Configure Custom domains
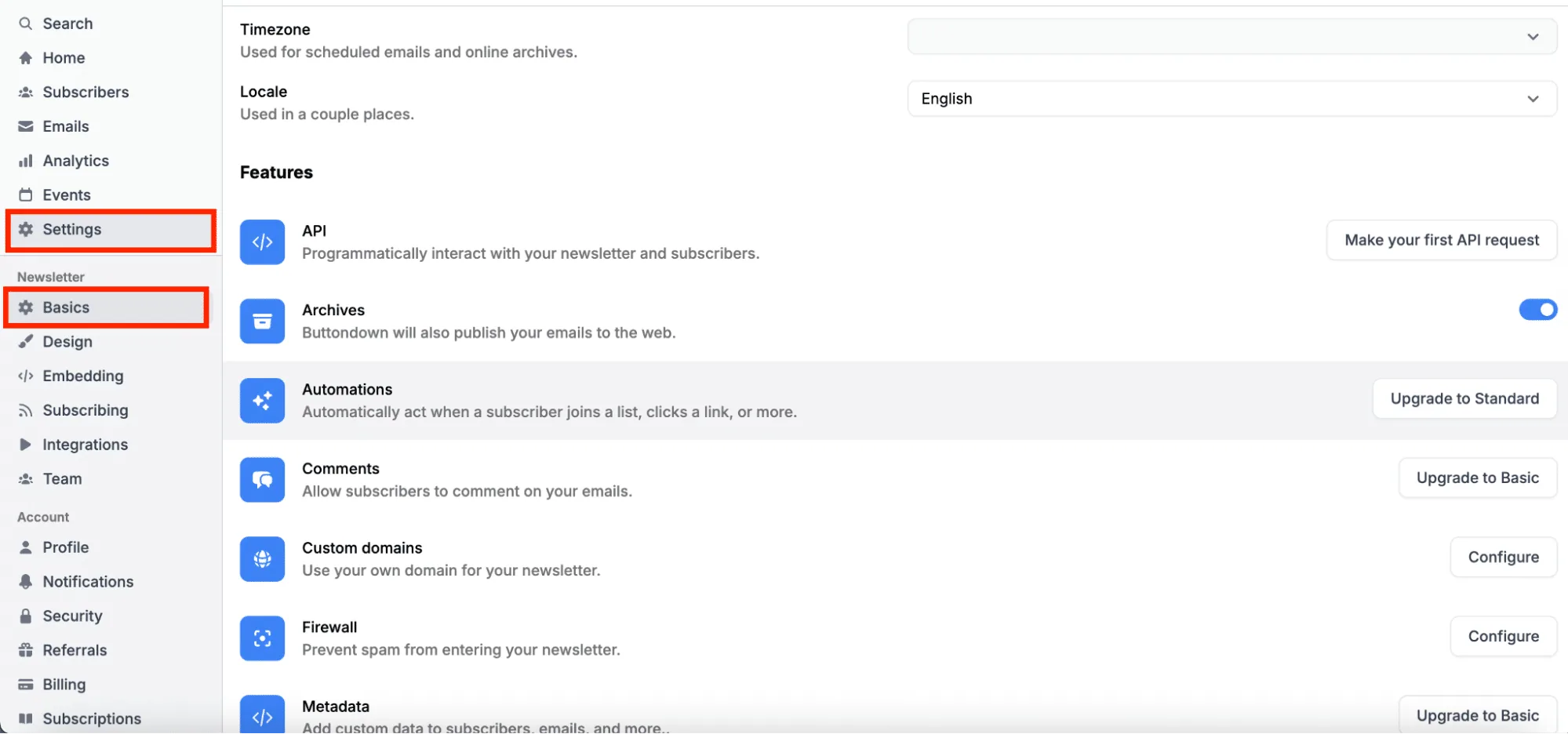The width and height of the screenshot is (1568, 734). [x=1503, y=557]
